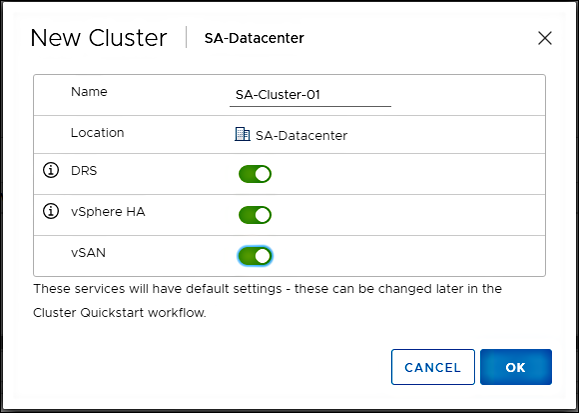Turn off the vSphere HA toggle
The height and width of the screenshot is (413, 579).
[255, 215]
